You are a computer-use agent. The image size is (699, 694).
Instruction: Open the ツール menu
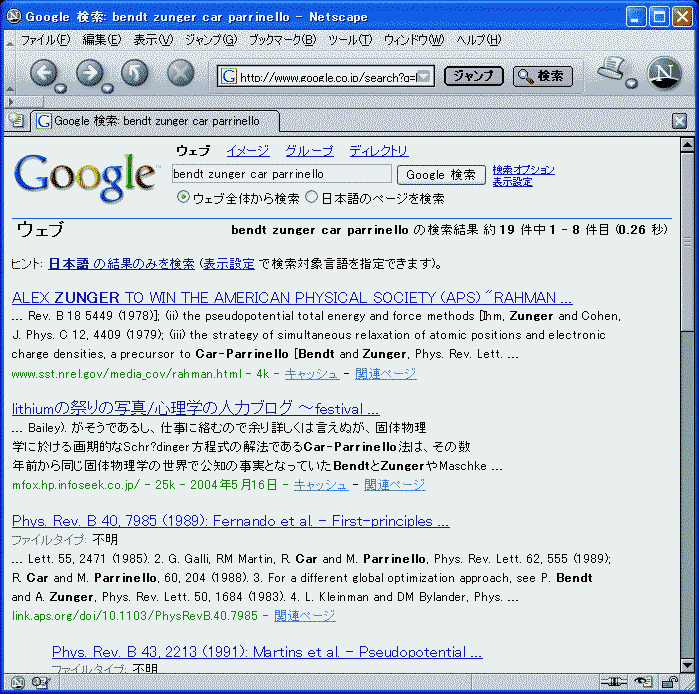tap(349, 40)
